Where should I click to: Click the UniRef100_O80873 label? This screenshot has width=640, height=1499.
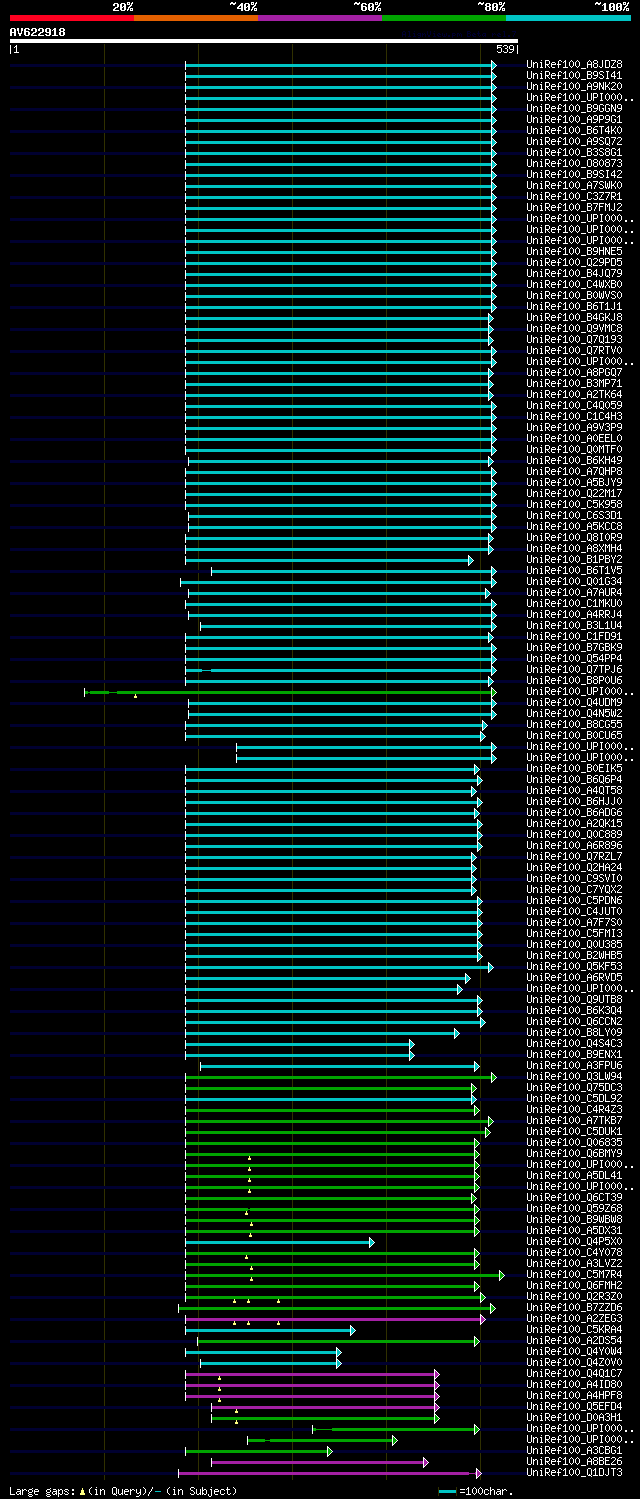576,163
